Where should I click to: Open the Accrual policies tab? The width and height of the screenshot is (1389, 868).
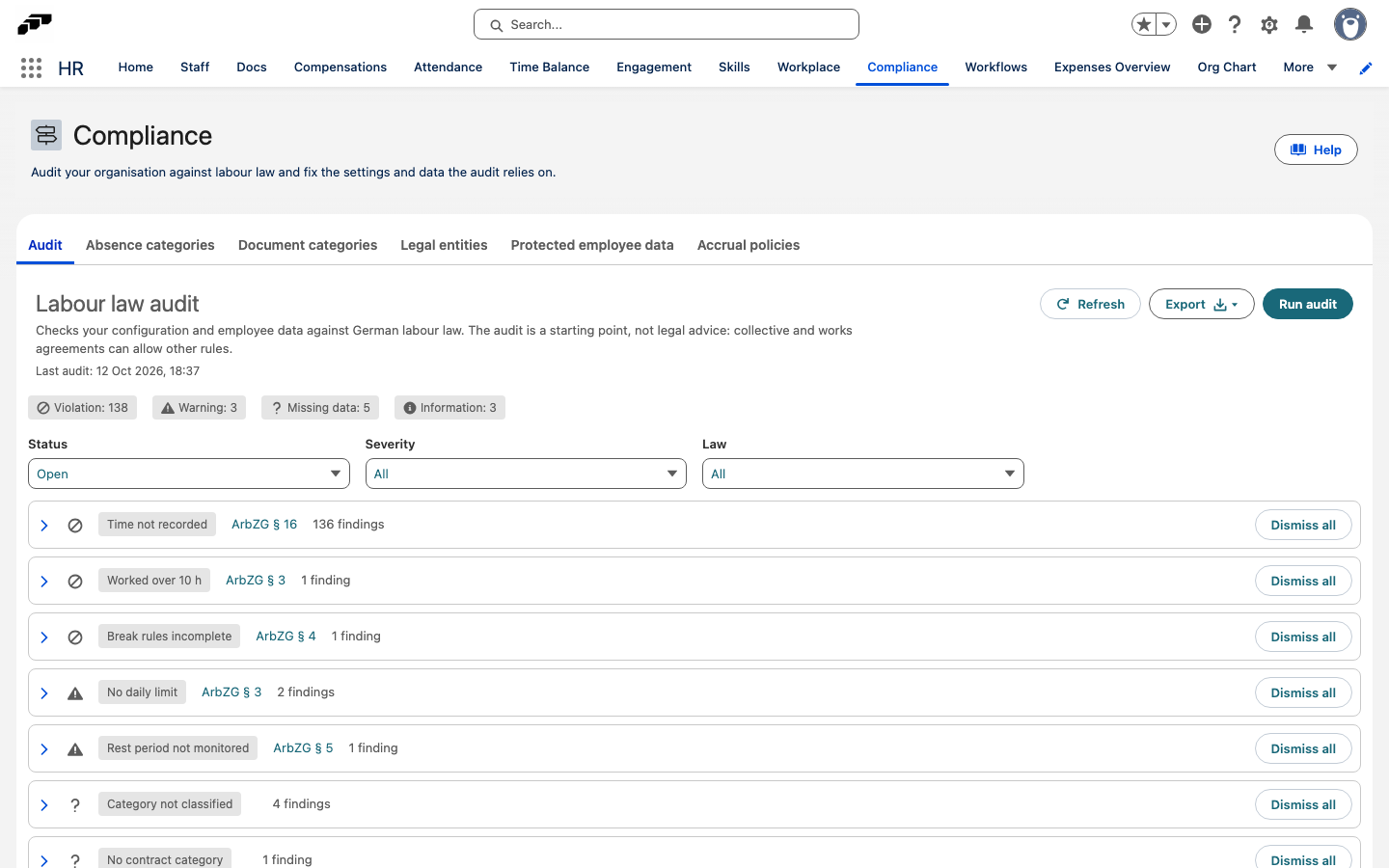(749, 245)
